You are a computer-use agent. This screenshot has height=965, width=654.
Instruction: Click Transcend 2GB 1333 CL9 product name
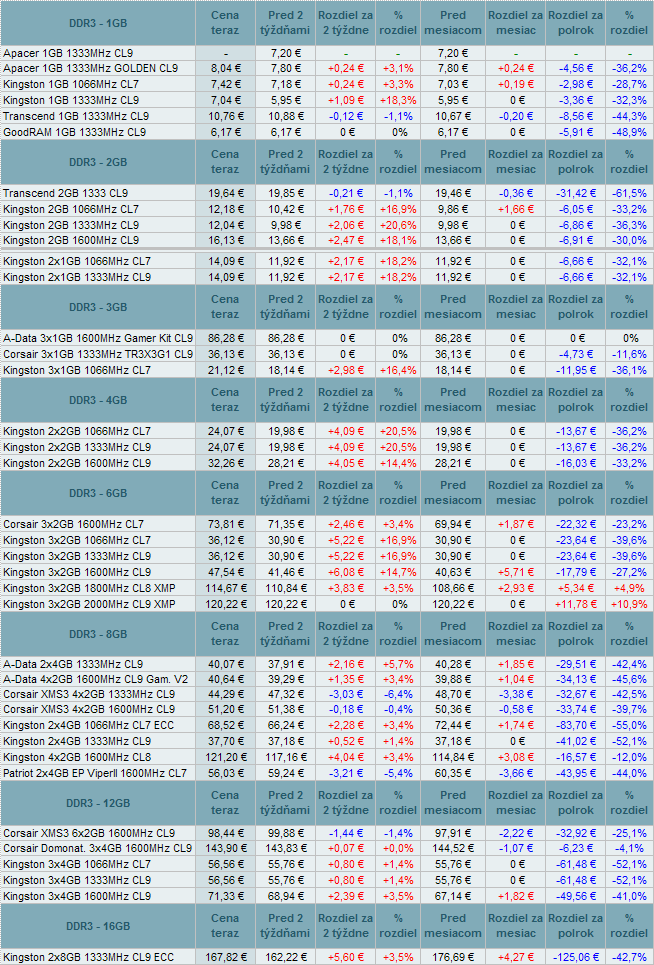coord(65,193)
